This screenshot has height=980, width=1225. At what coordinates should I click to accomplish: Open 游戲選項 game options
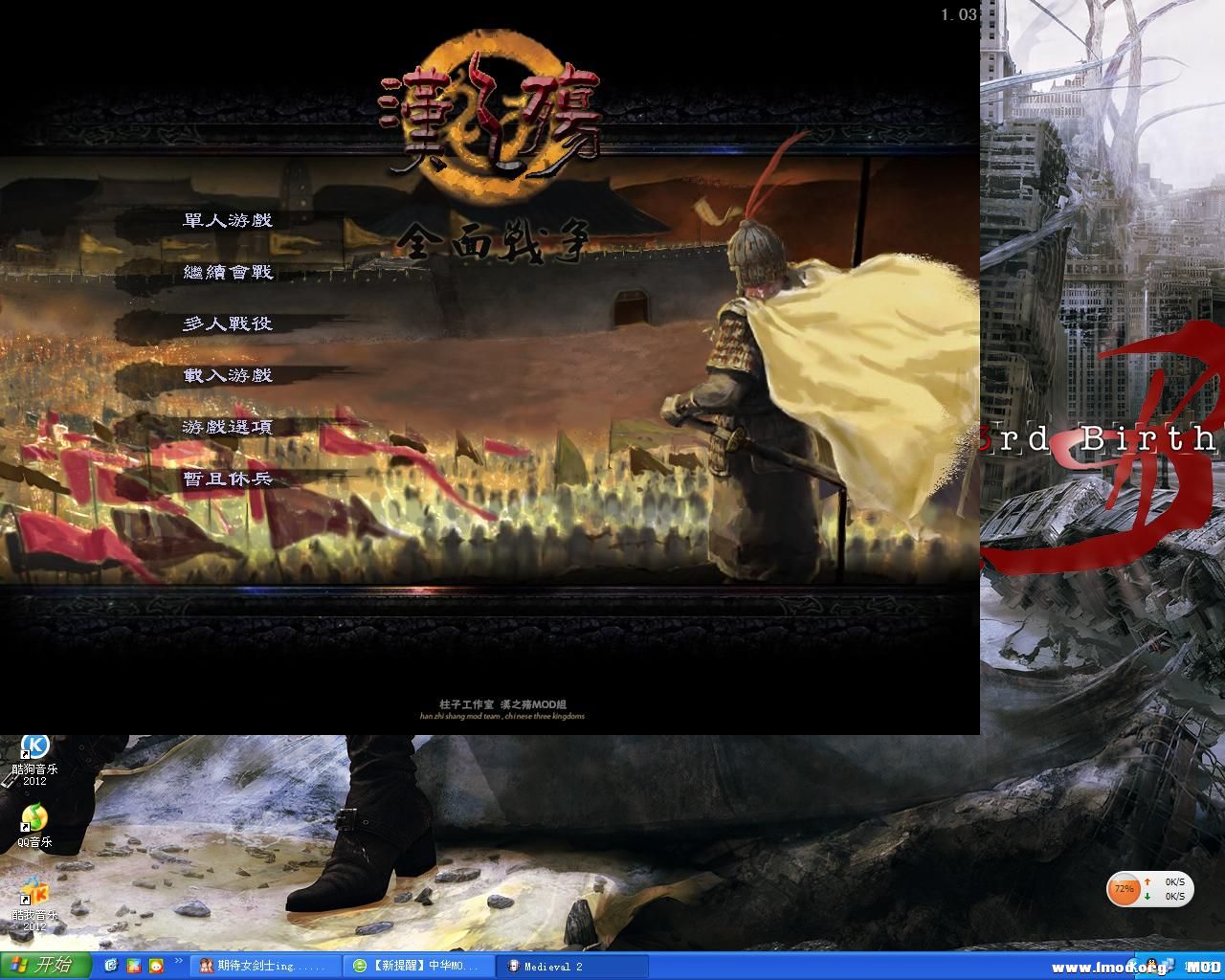click(x=228, y=427)
